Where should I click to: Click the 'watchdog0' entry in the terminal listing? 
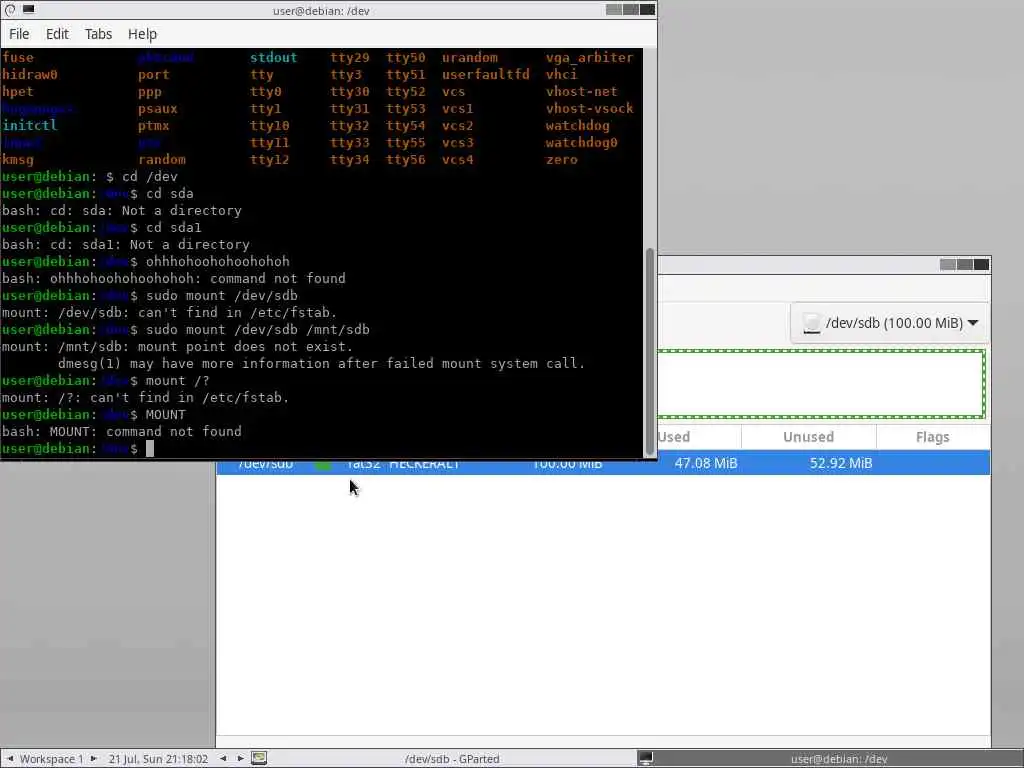[x=581, y=142]
